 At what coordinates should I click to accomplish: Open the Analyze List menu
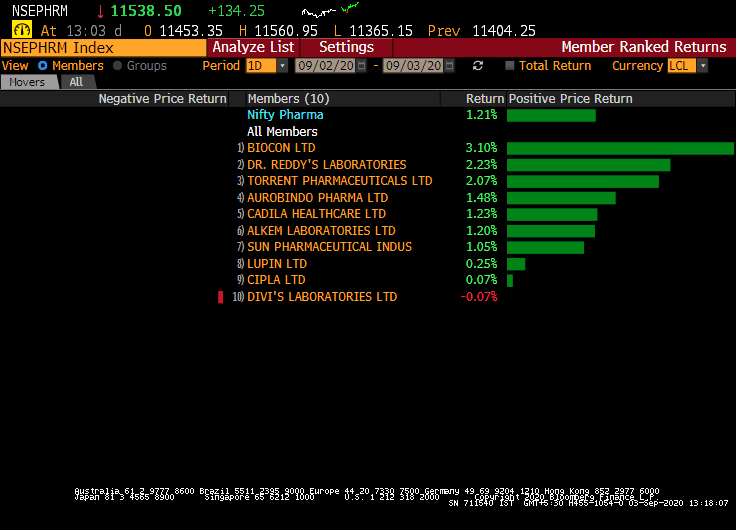click(253, 47)
